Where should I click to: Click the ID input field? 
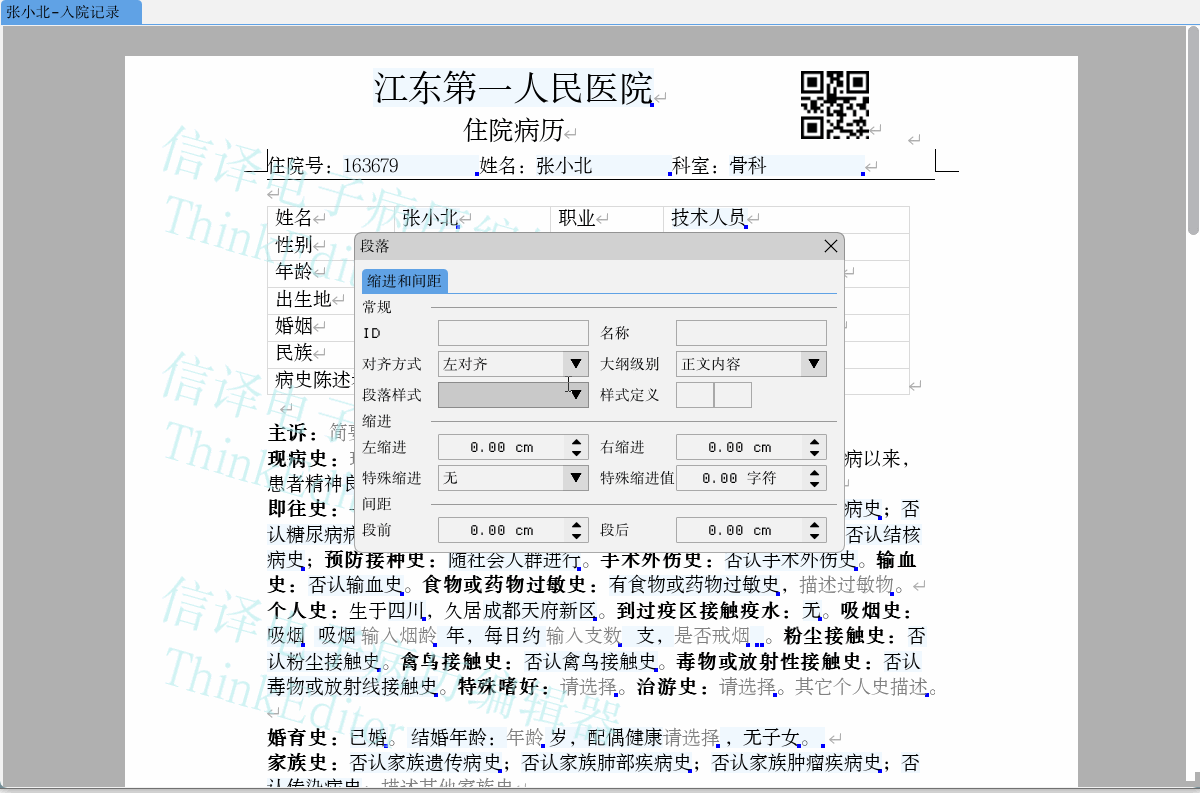click(513, 333)
